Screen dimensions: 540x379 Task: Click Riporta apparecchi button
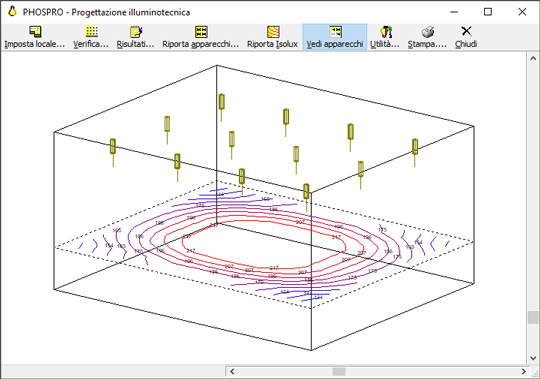point(200,37)
